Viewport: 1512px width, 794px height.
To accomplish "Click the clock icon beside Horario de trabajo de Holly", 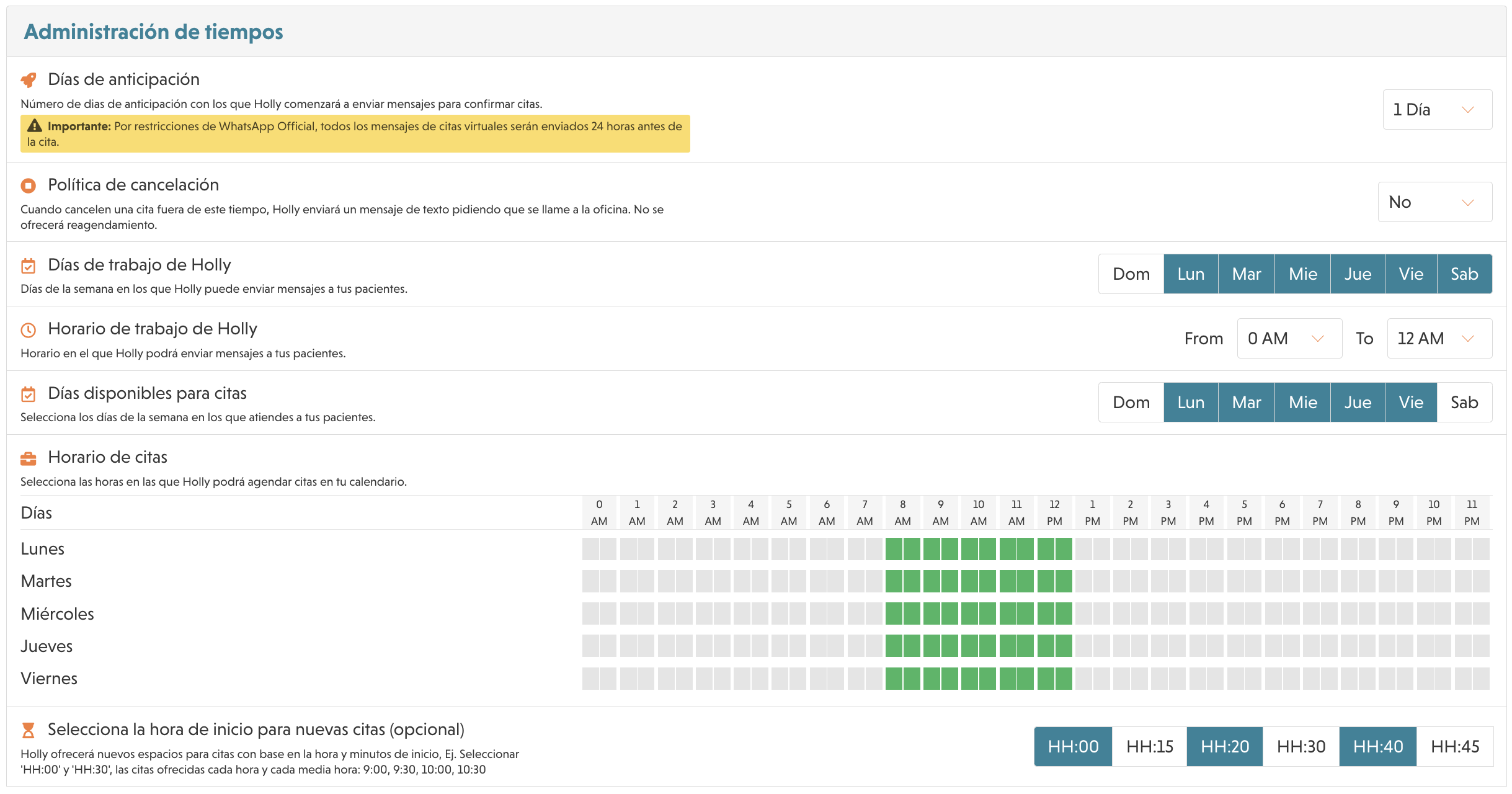I will click(x=29, y=330).
